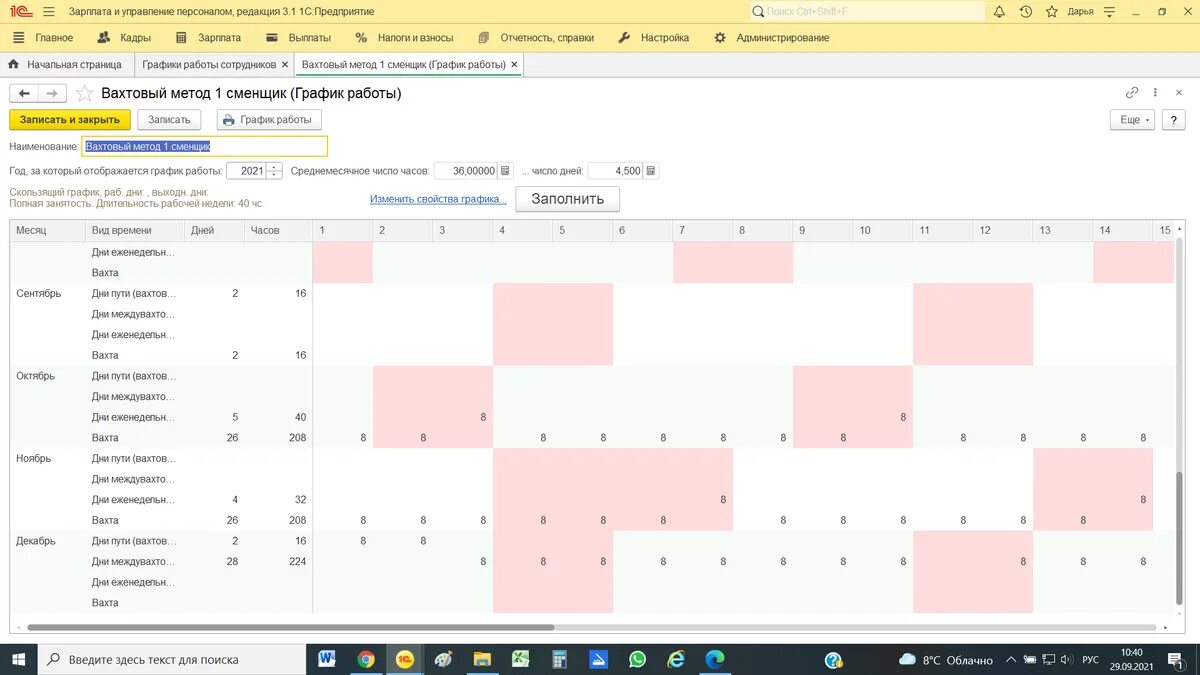Click the Записать button
Image resolution: width=1200 pixels, height=675 pixels.
pos(169,120)
